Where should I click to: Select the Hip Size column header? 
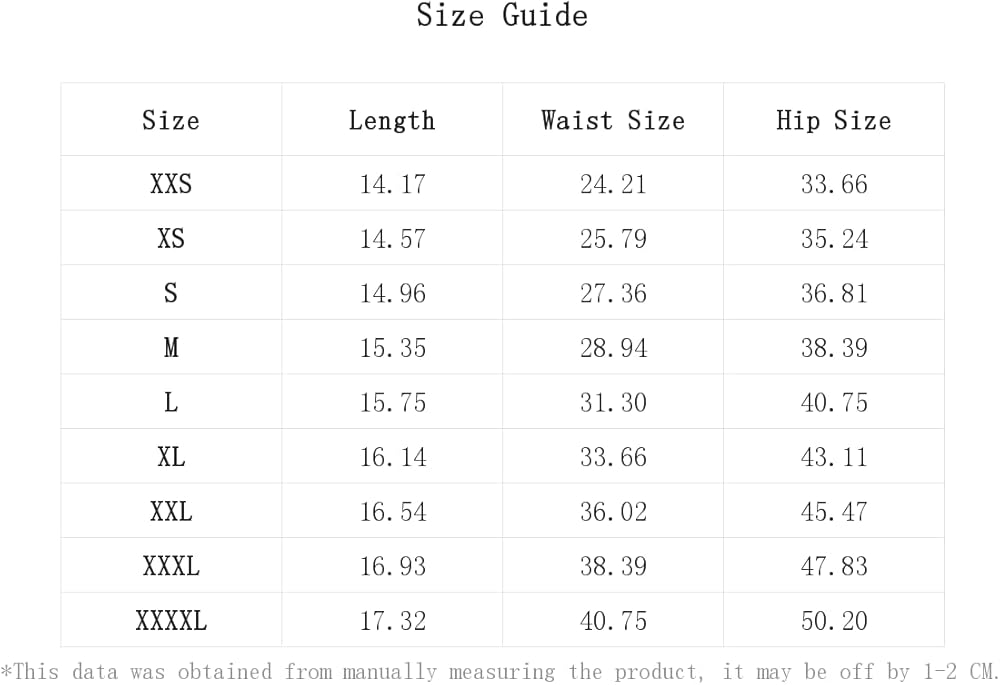[833, 121]
